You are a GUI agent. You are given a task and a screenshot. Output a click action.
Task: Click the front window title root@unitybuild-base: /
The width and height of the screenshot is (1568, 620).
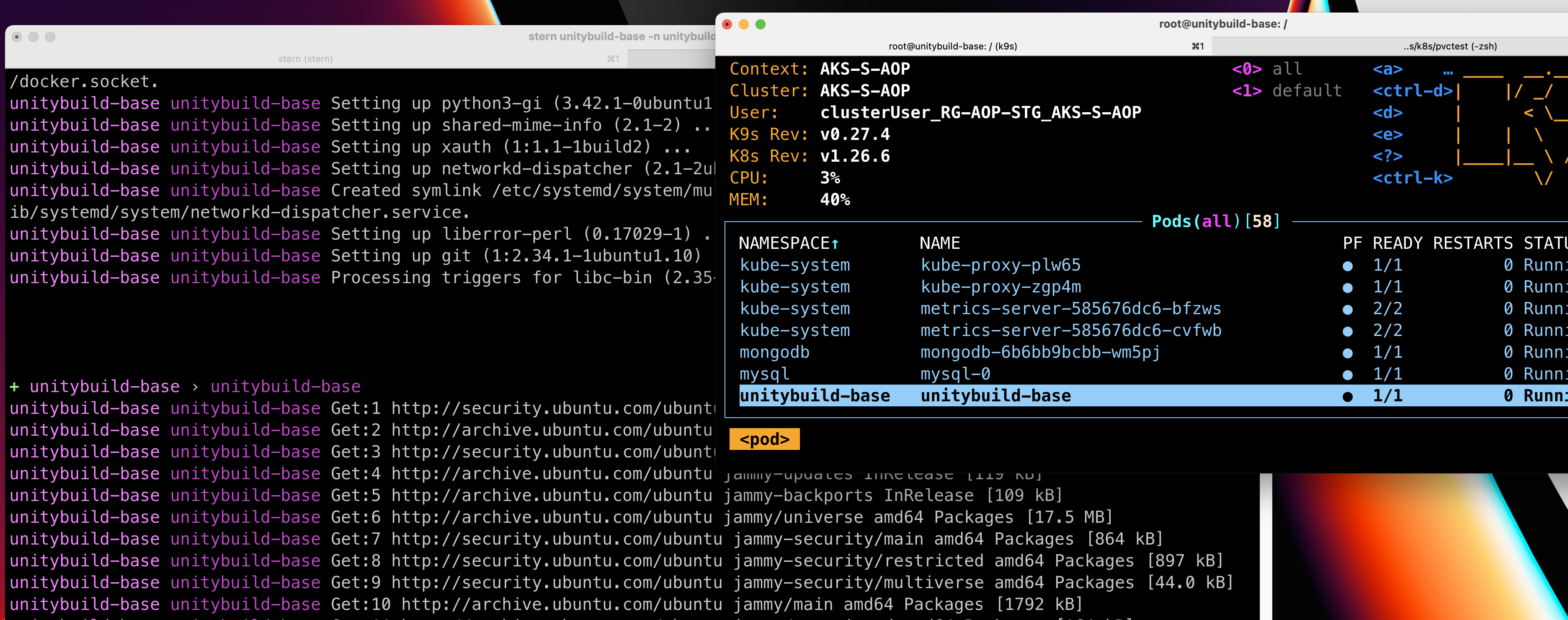(x=1222, y=24)
